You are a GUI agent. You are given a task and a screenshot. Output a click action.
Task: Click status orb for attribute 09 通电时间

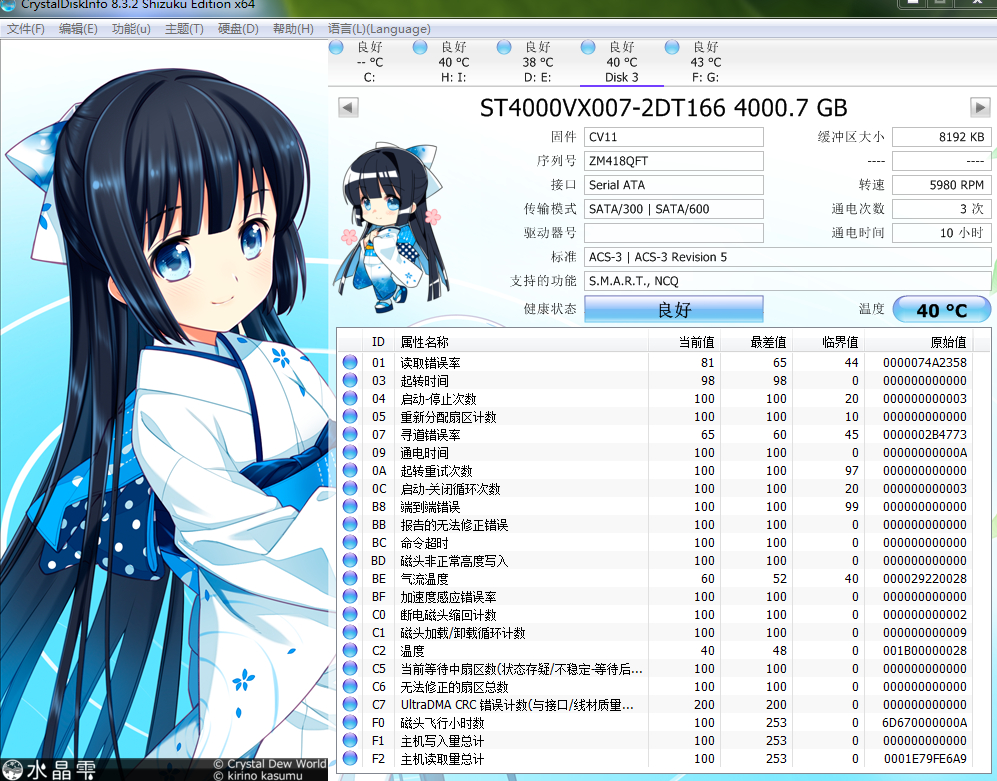click(x=350, y=452)
